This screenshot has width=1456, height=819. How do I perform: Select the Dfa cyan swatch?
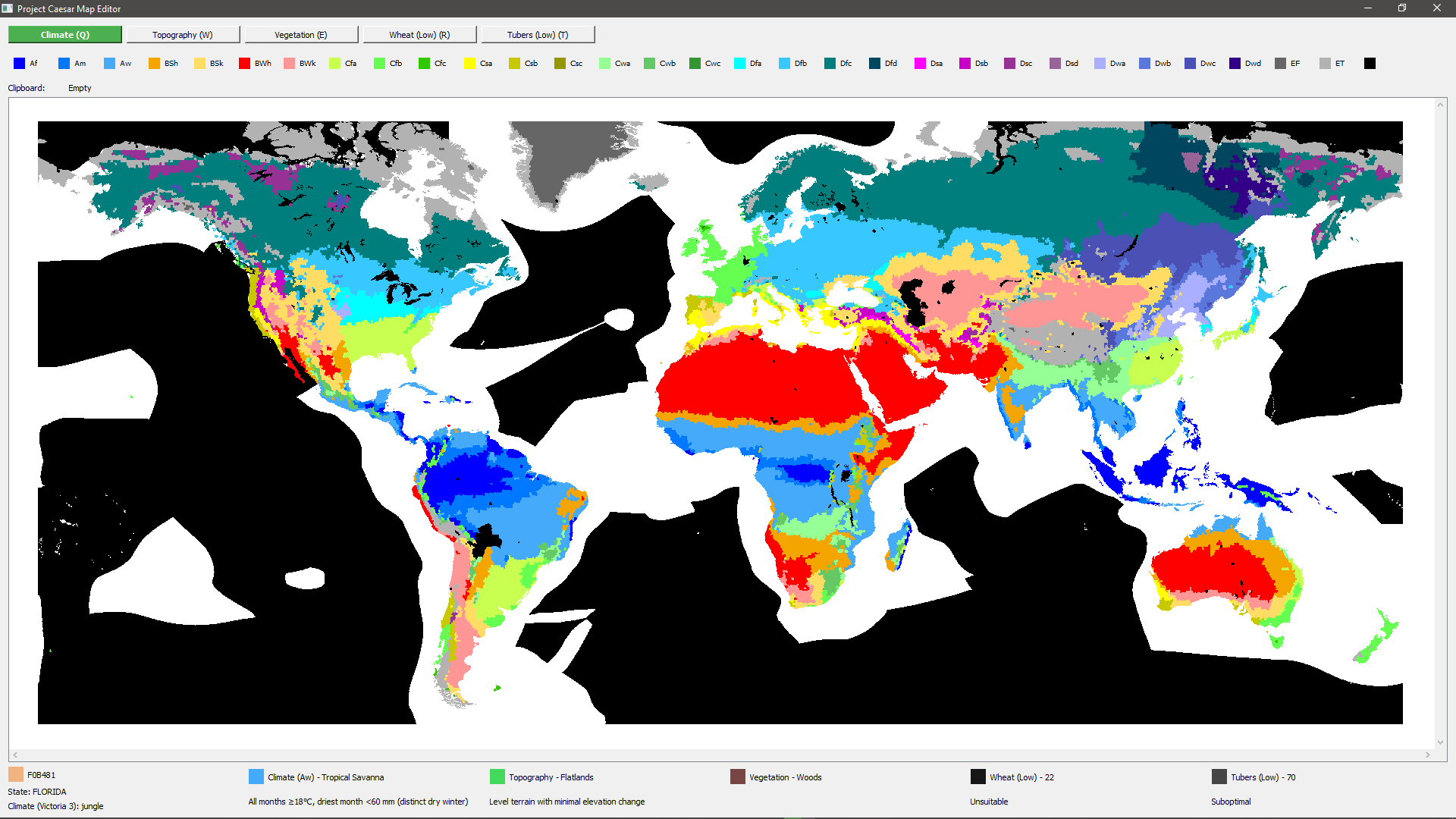pyautogui.click(x=740, y=64)
